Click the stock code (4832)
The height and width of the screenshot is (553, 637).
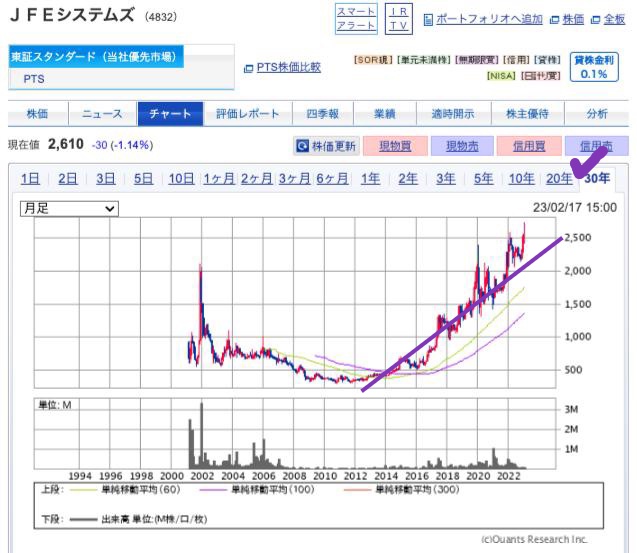tap(161, 17)
